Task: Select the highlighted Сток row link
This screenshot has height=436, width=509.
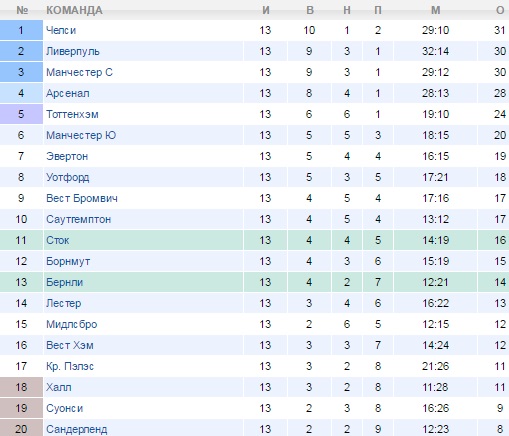Action: [x=58, y=240]
